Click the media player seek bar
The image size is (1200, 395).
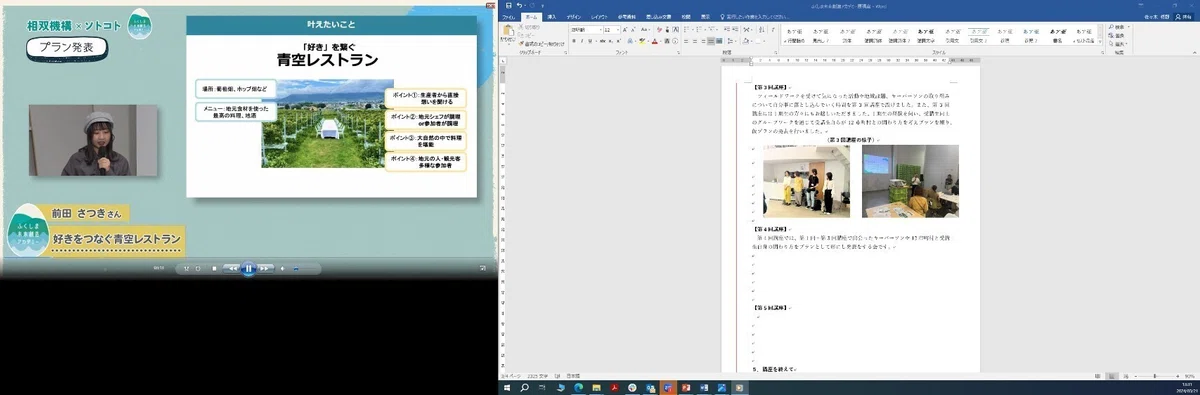tap(248, 257)
